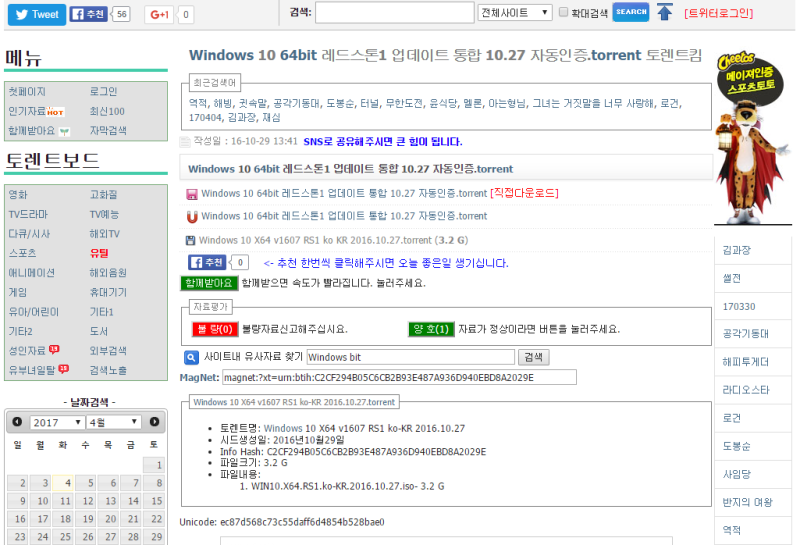This screenshot has width=800, height=545.
Task: Open 인기자료 in the menu
Action: [x=27, y=111]
